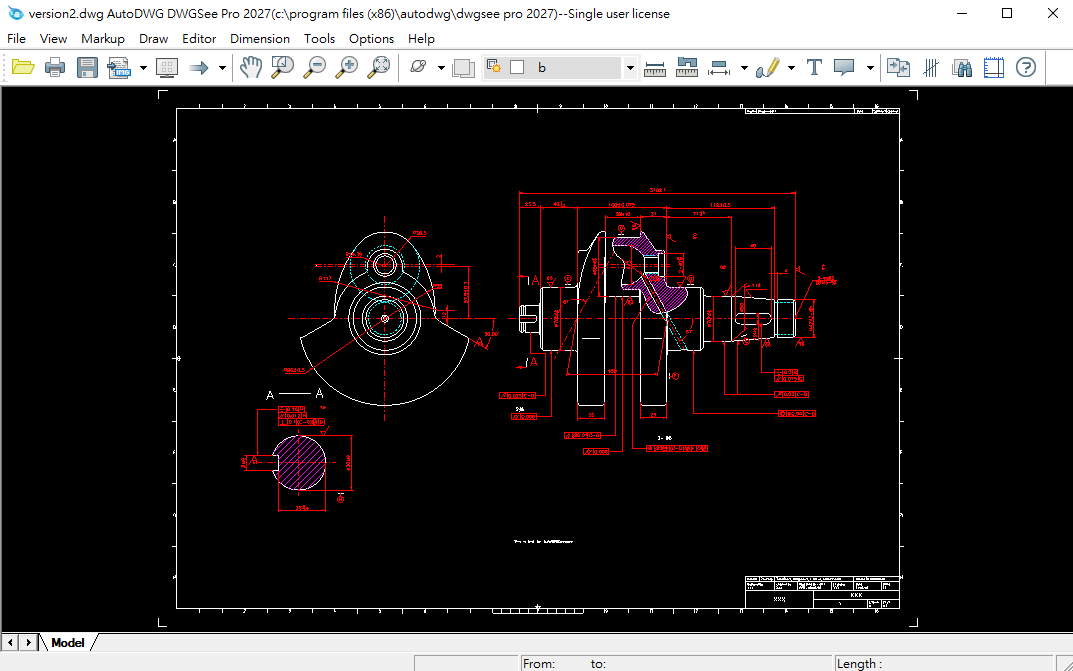
Task: Open a drawing file with the folder icon
Action: 22,68
